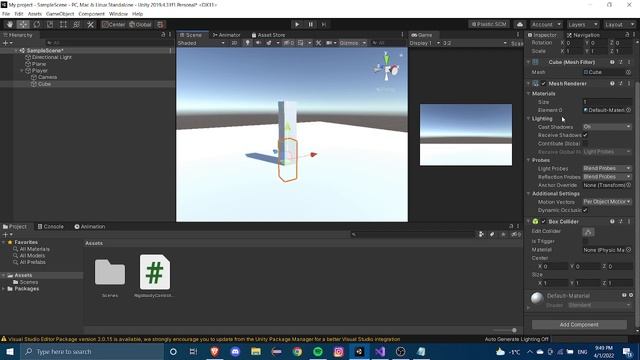Select the combined Transform tool
This screenshot has width=640, height=360.
coord(76,24)
